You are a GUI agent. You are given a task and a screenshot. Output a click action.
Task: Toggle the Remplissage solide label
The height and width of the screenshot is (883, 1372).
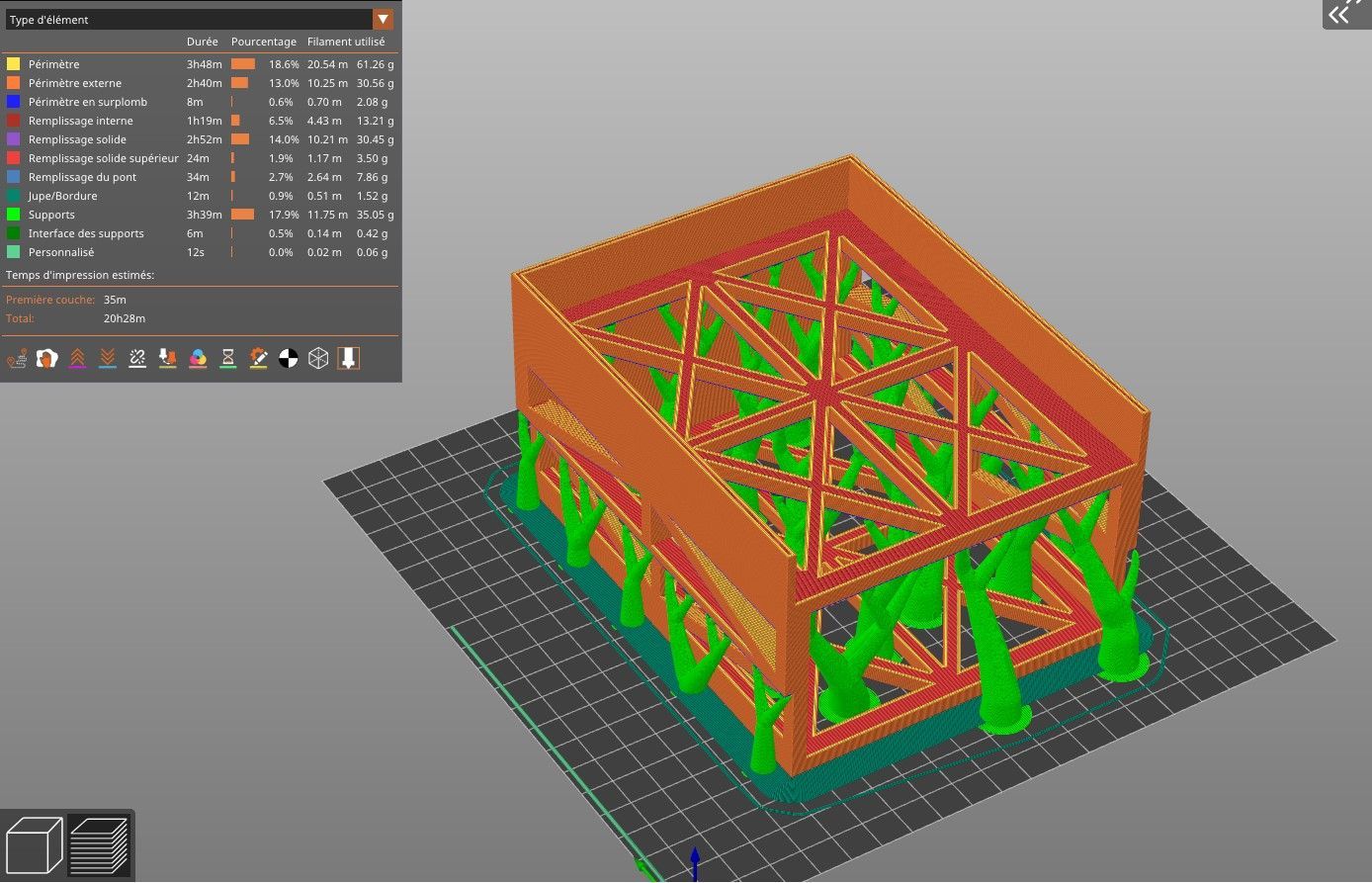click(x=77, y=139)
